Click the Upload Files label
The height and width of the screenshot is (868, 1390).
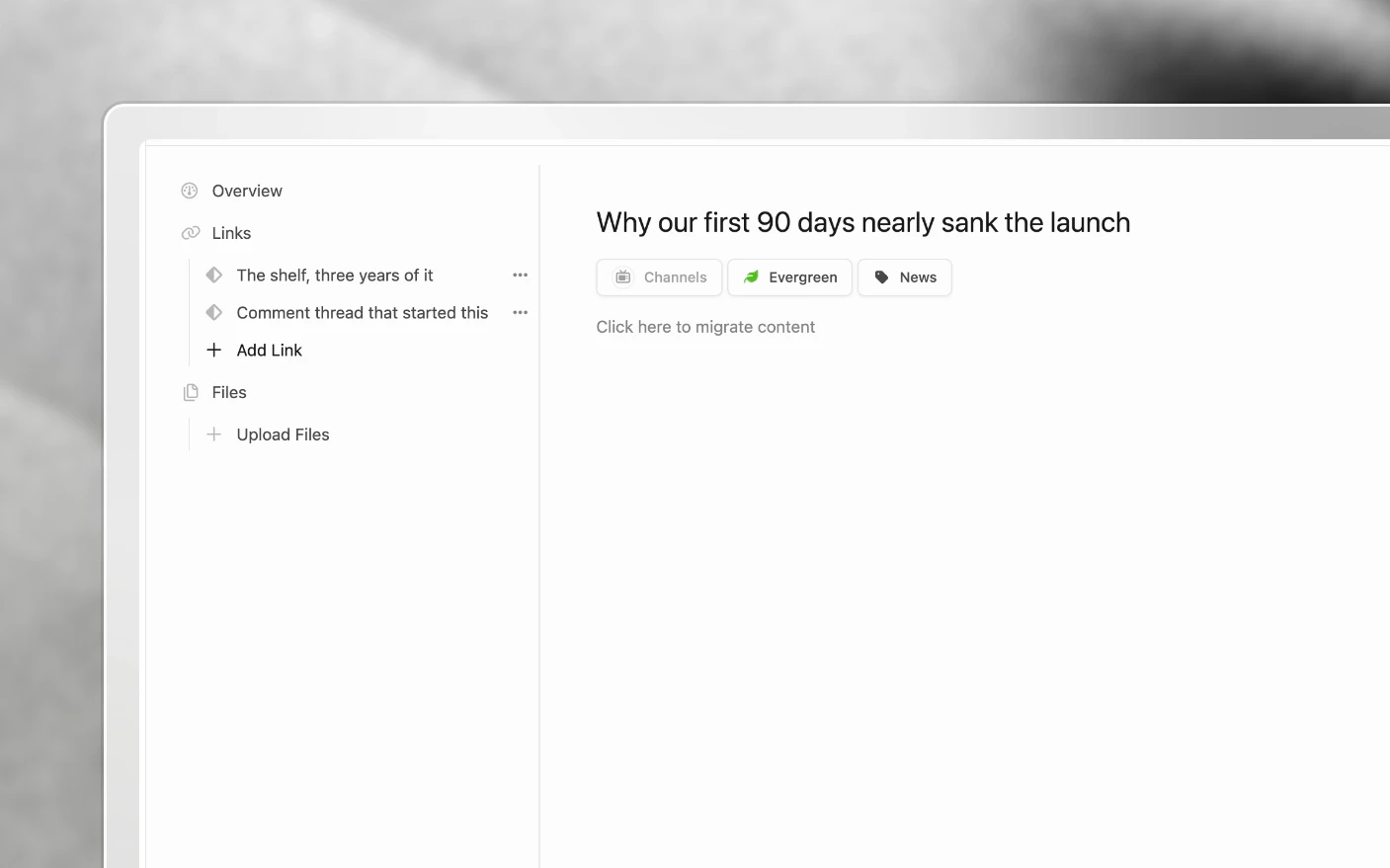pos(283,434)
